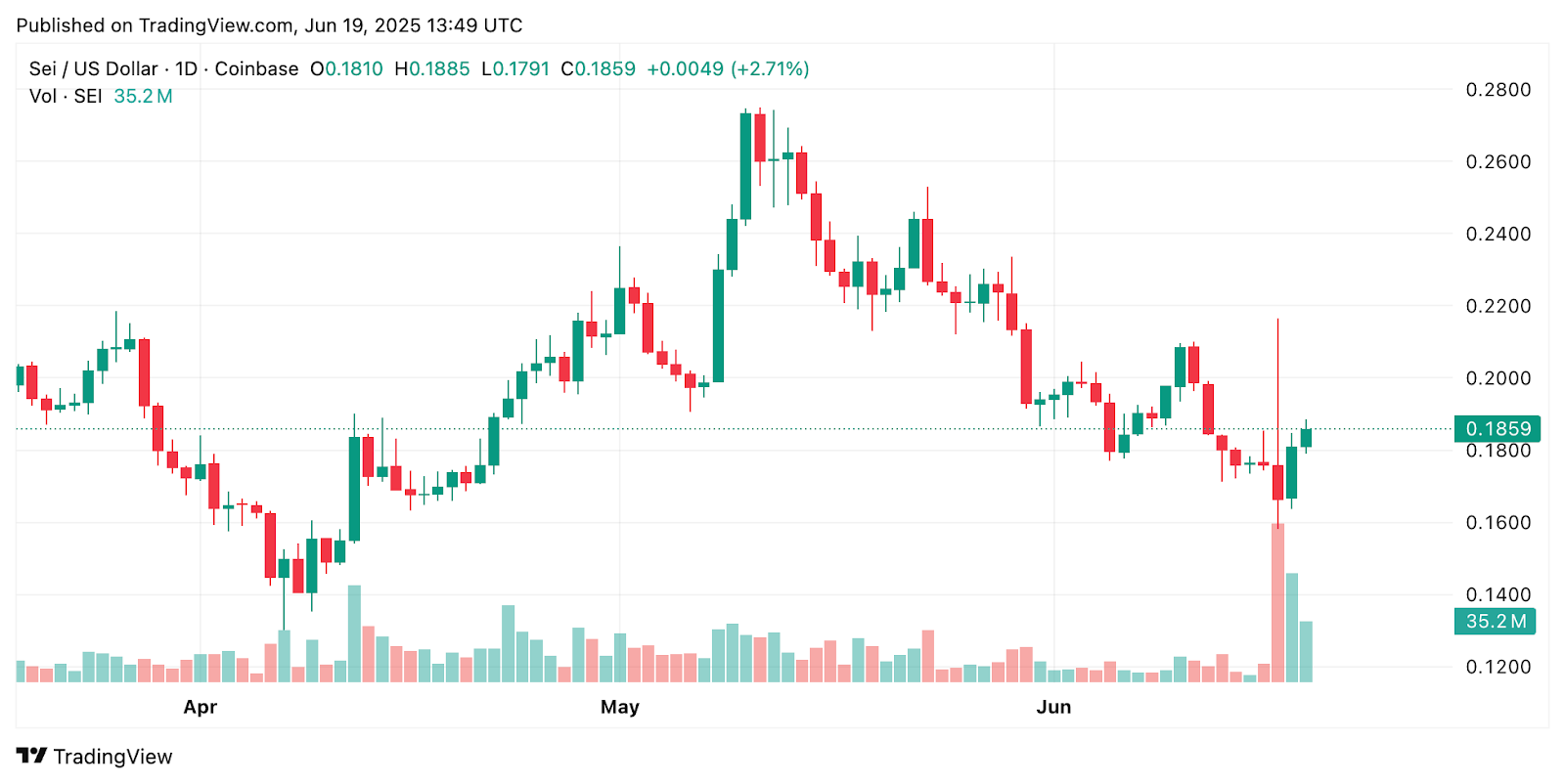
Task: Jump to the Jun marker on time axis
Action: click(x=1053, y=707)
